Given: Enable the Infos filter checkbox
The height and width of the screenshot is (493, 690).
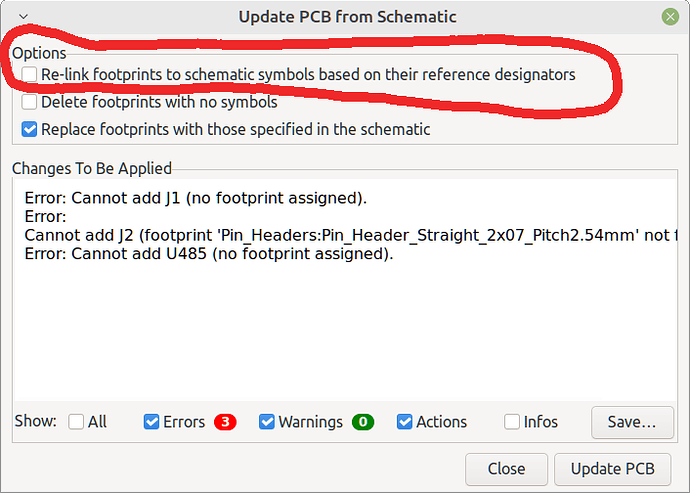Looking at the screenshot, I should pos(512,422).
